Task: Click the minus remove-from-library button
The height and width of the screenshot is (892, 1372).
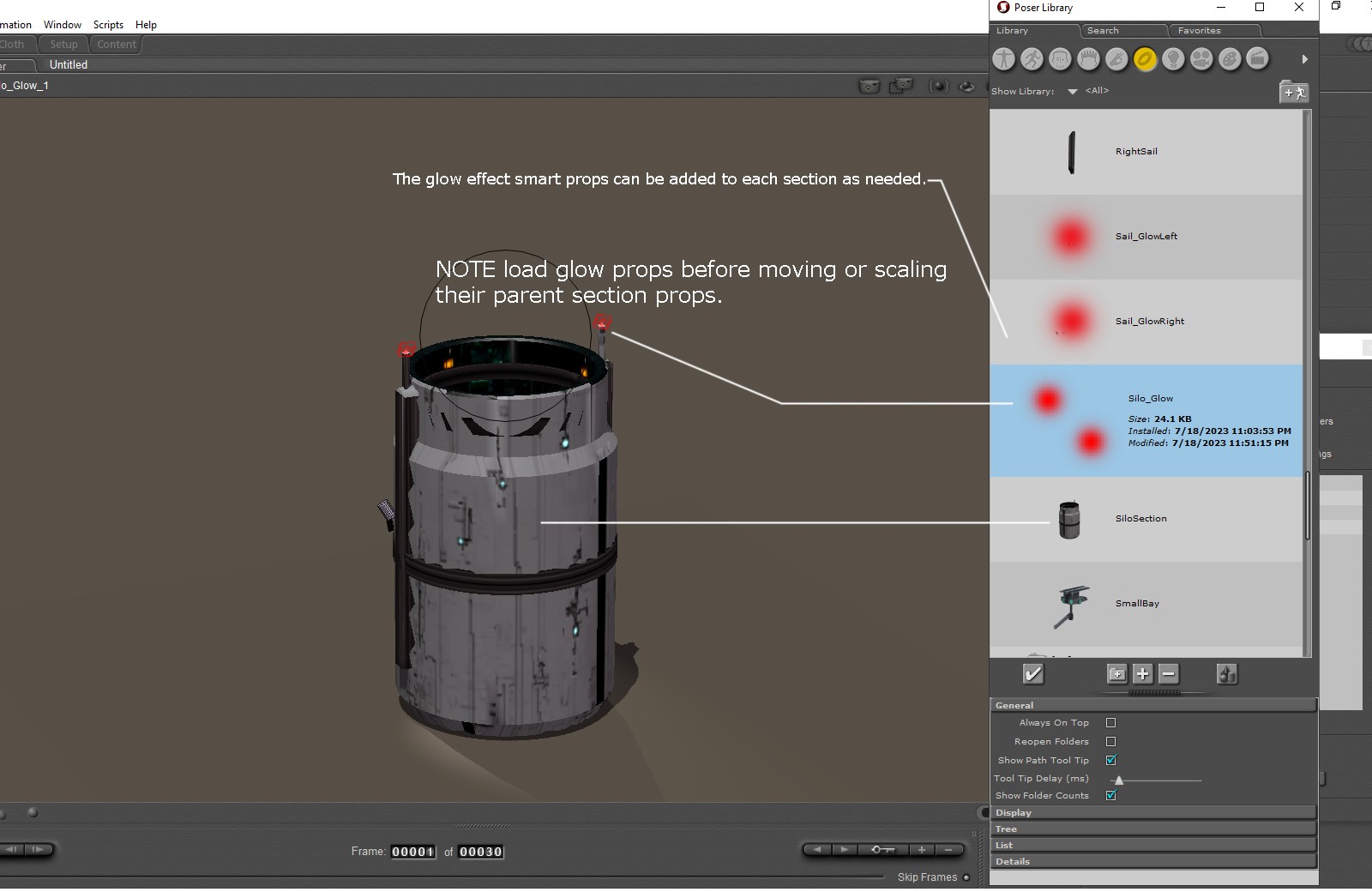Action: [x=1168, y=674]
